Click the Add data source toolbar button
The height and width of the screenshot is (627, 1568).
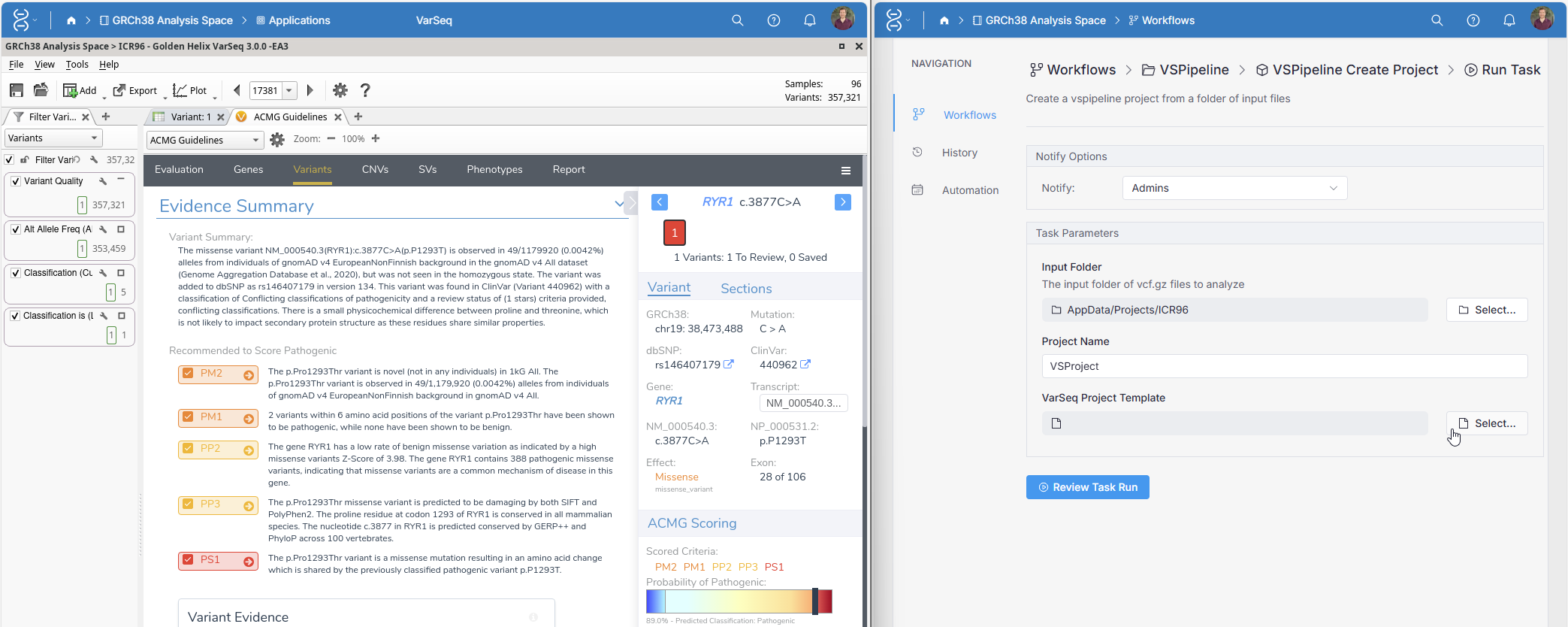[80, 90]
